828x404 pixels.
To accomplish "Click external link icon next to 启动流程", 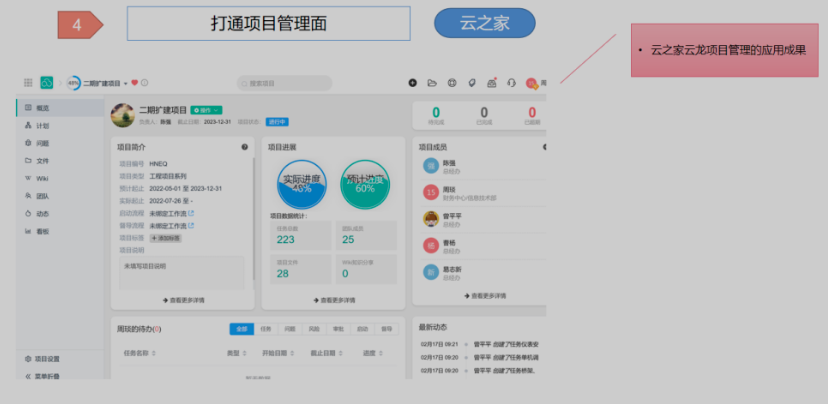I will click(191, 213).
